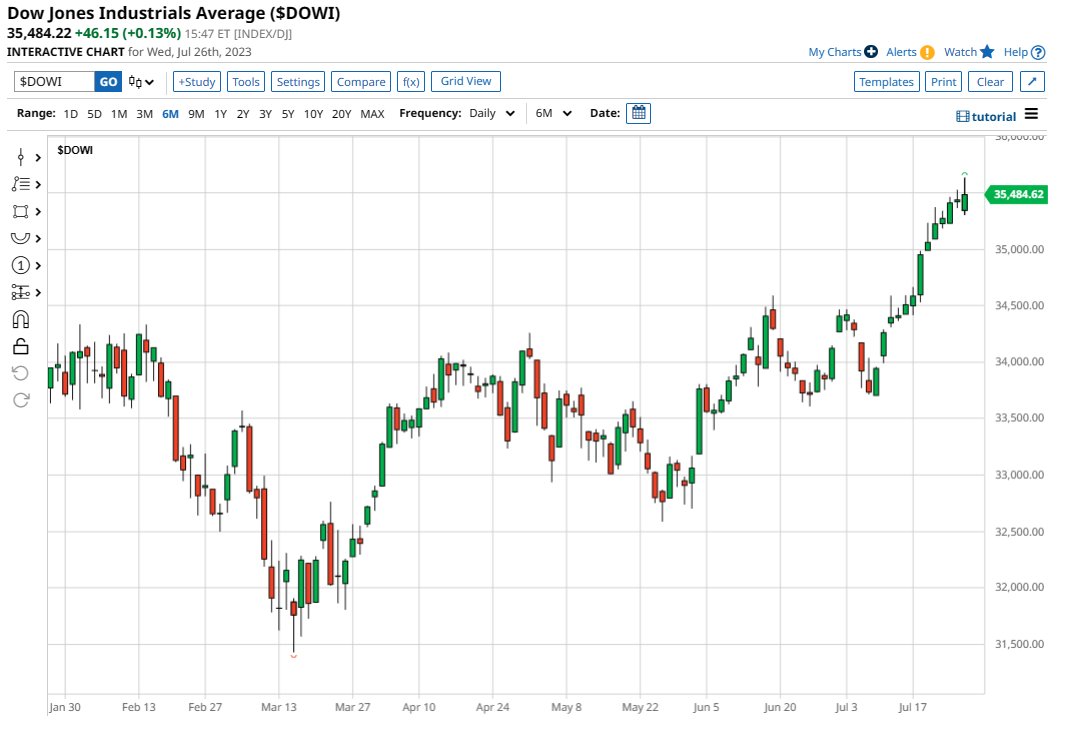Screen dimensions: 1067x739
Task: Select the 5D range
Action: click(95, 114)
